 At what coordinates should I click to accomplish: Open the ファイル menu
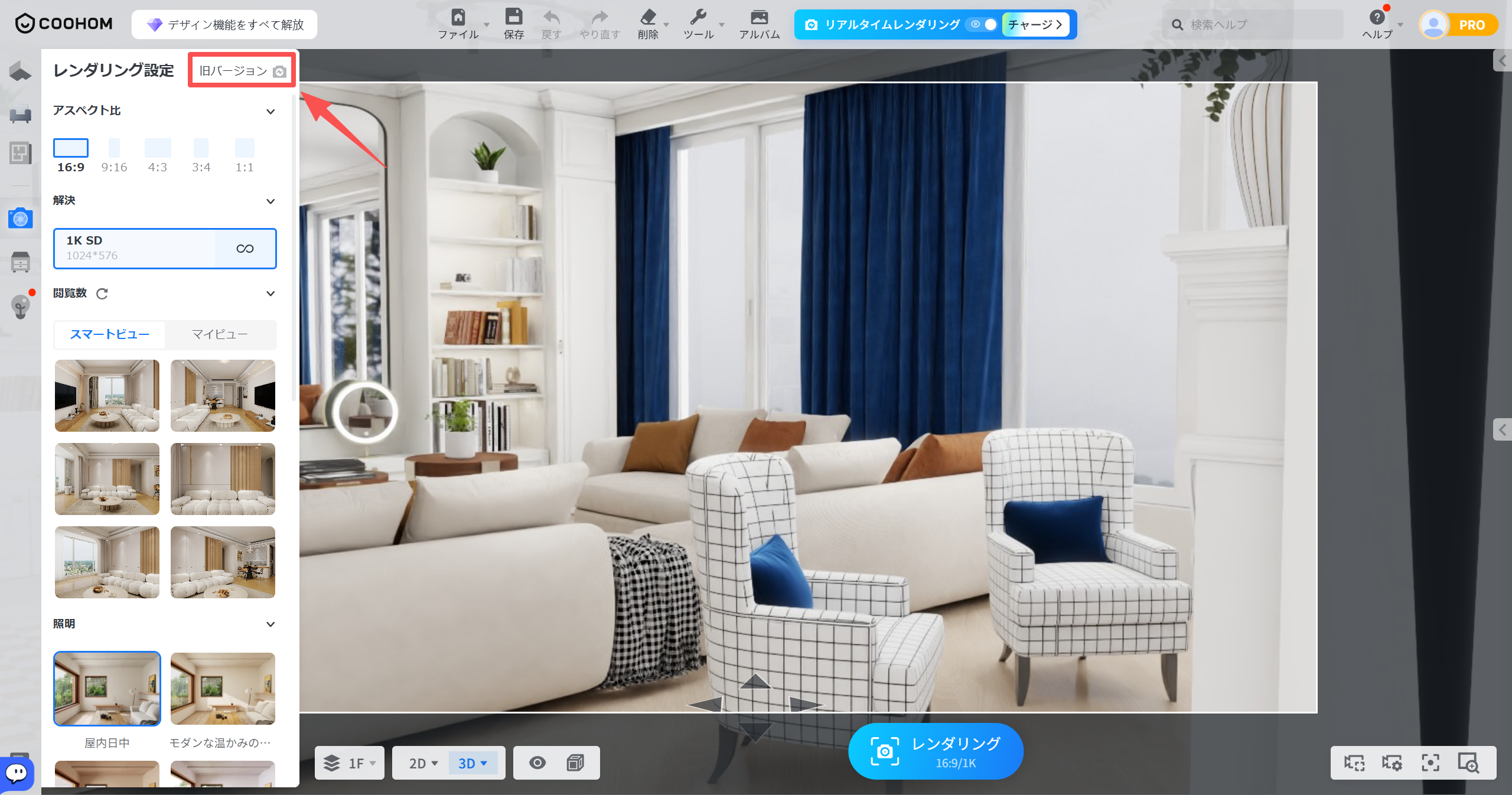pos(458,24)
